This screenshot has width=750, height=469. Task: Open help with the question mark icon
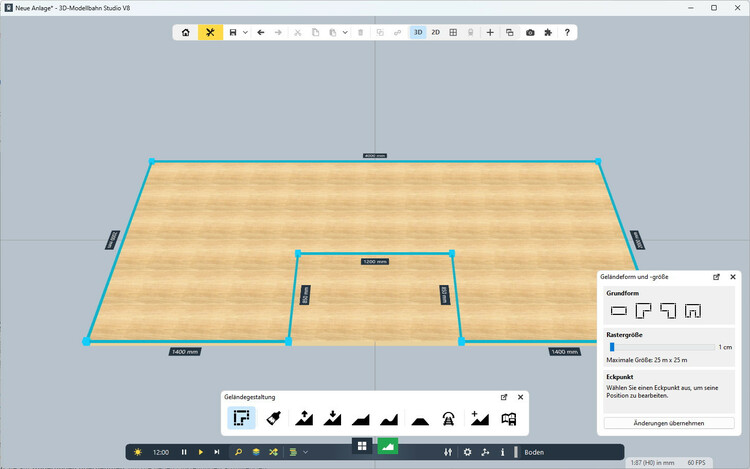[567, 33]
